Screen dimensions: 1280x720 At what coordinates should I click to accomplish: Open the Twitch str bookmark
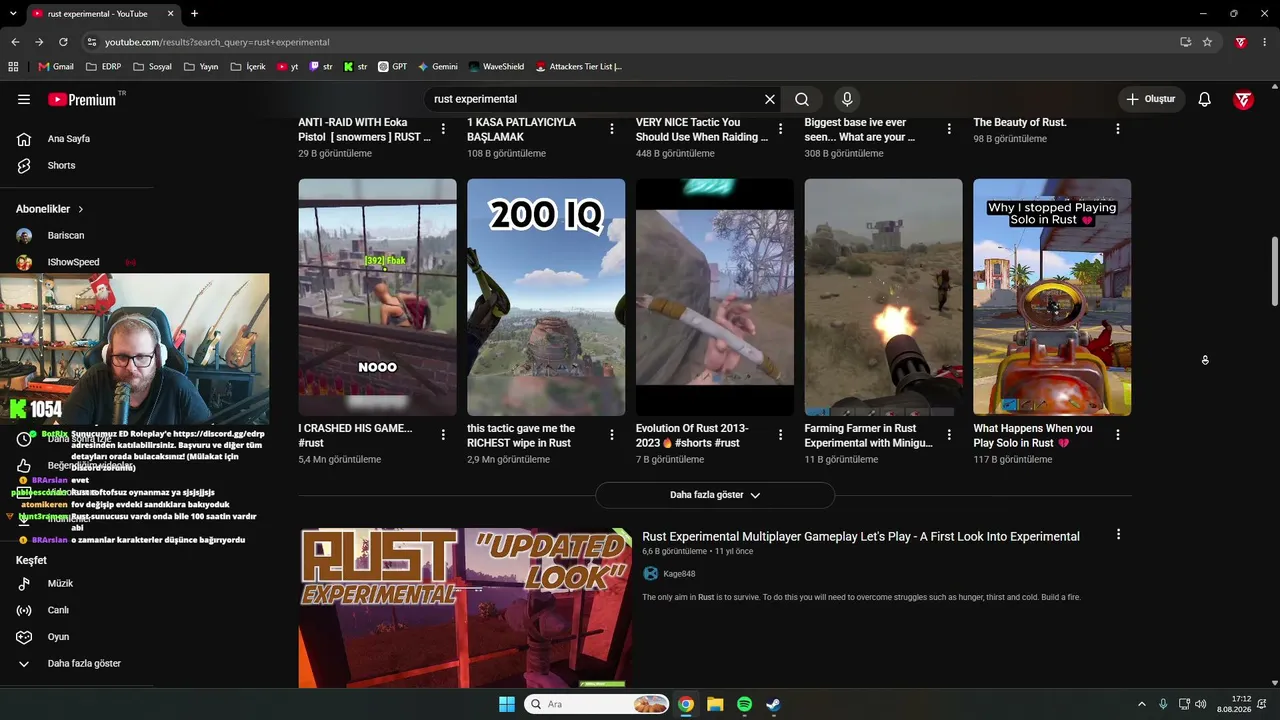(x=321, y=67)
